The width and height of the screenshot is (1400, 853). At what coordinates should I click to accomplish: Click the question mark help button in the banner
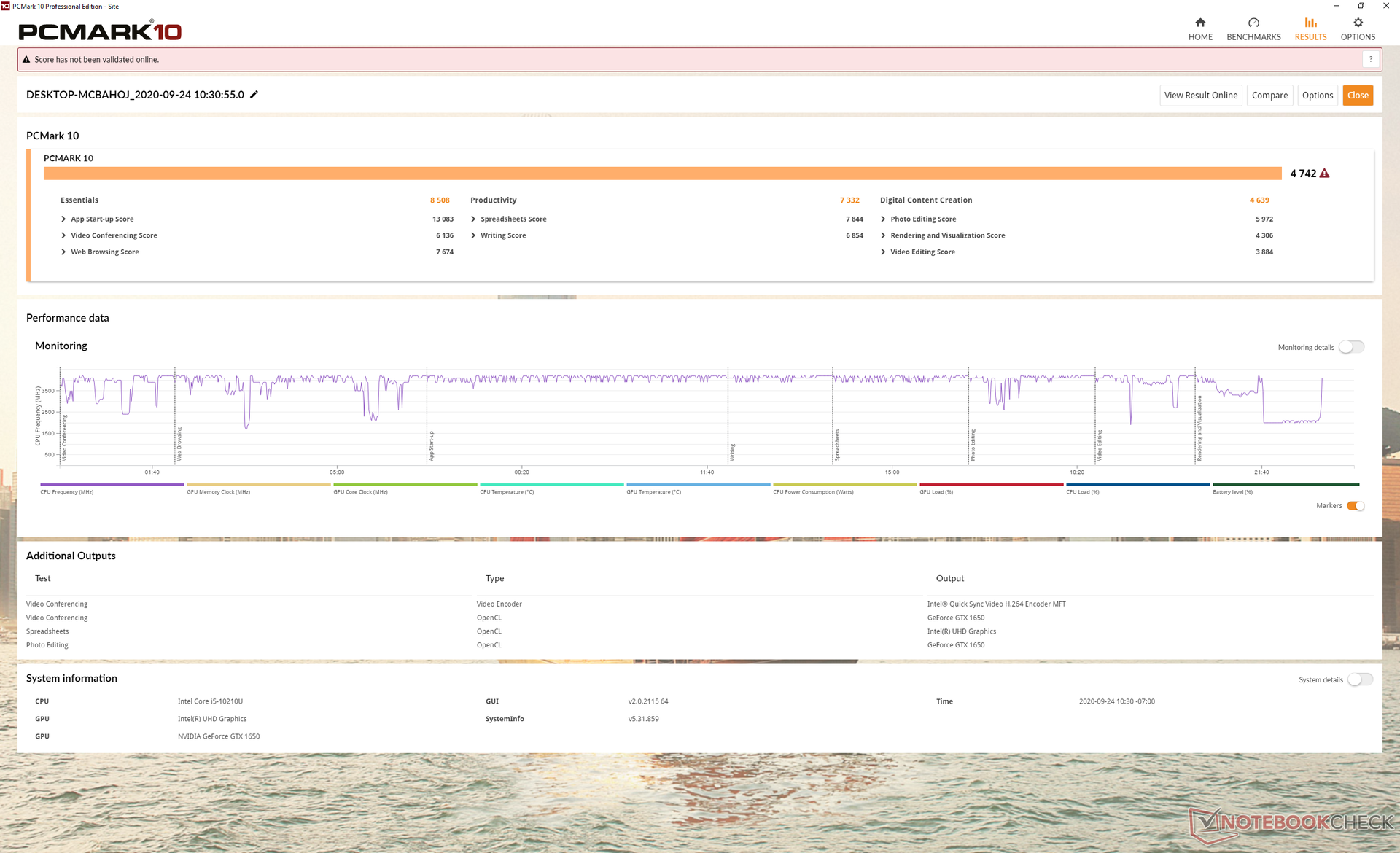1371,60
